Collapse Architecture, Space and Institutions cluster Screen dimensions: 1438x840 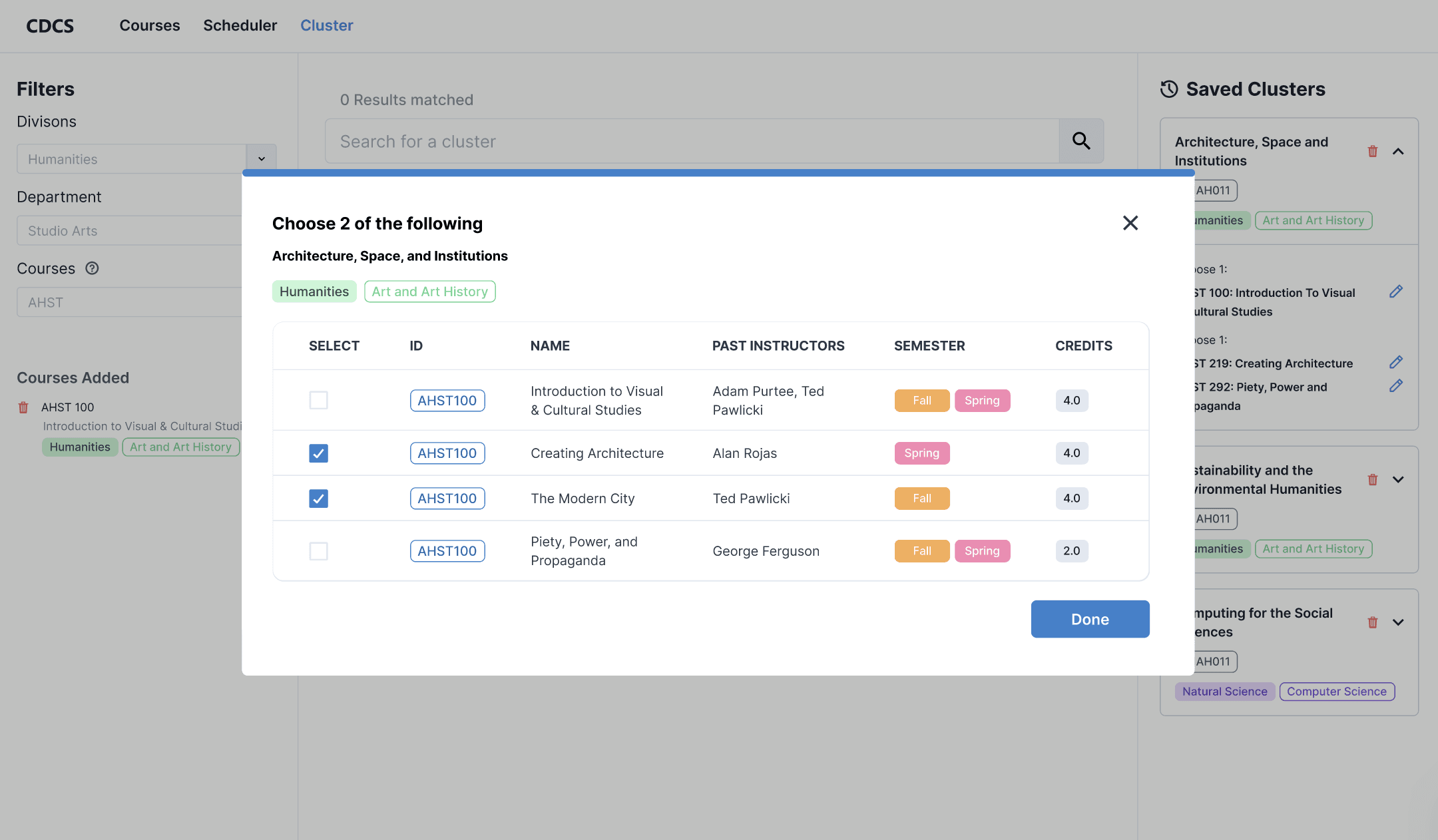(1398, 152)
